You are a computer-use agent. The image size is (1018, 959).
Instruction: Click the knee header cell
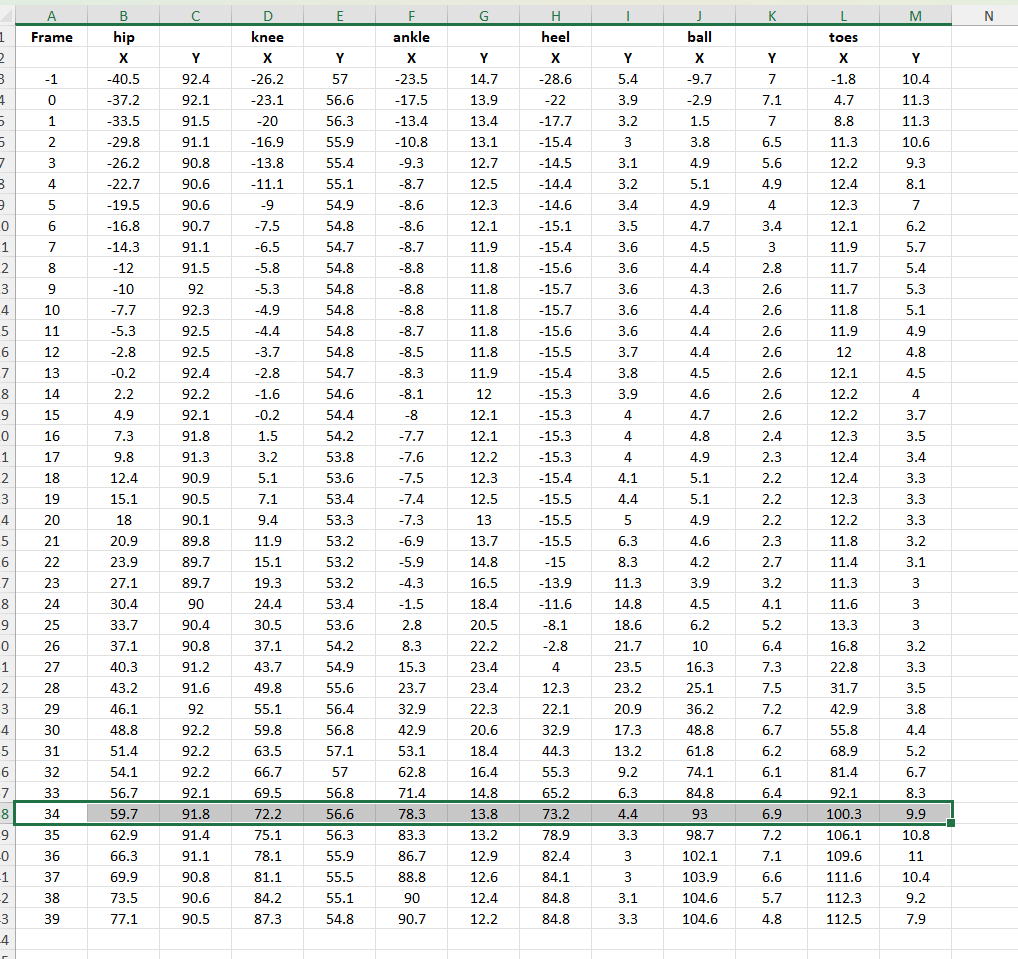(268, 37)
